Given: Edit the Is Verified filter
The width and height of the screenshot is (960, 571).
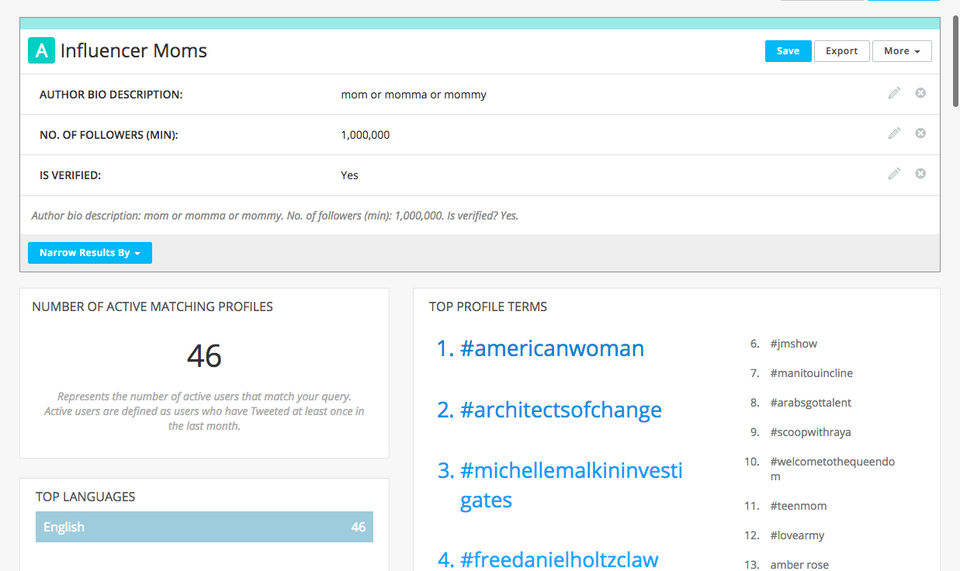Looking at the screenshot, I should [x=894, y=173].
